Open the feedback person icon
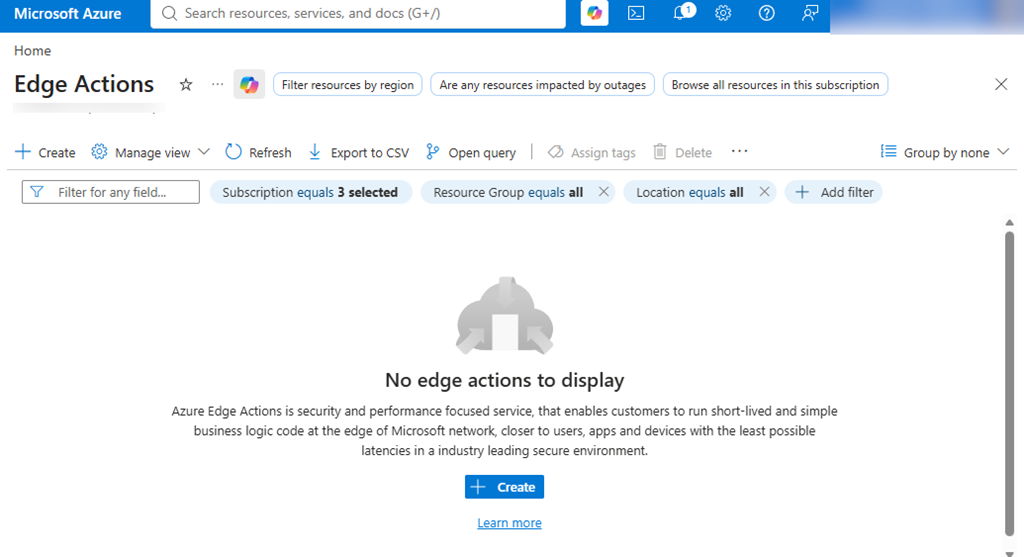This screenshot has width=1024, height=557. tap(810, 13)
